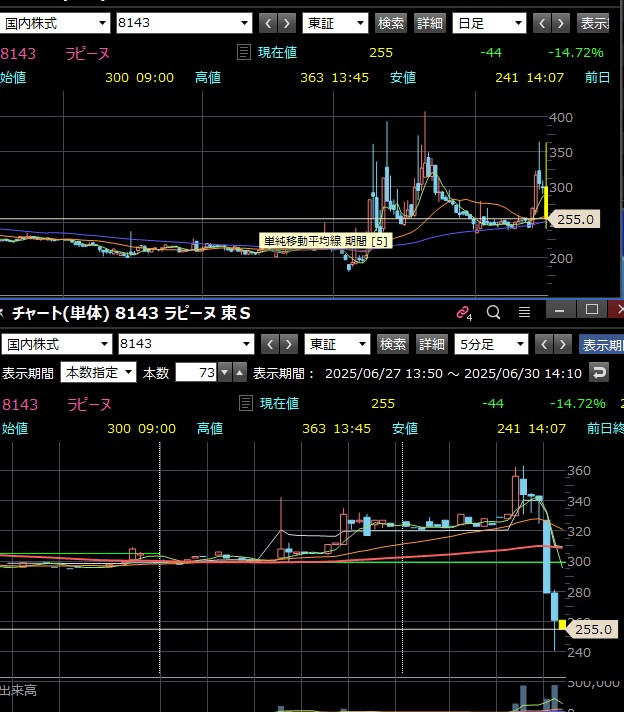624x712 pixels.
Task: Open the 日足 timeframe dropdown
Action: [x=489, y=23]
